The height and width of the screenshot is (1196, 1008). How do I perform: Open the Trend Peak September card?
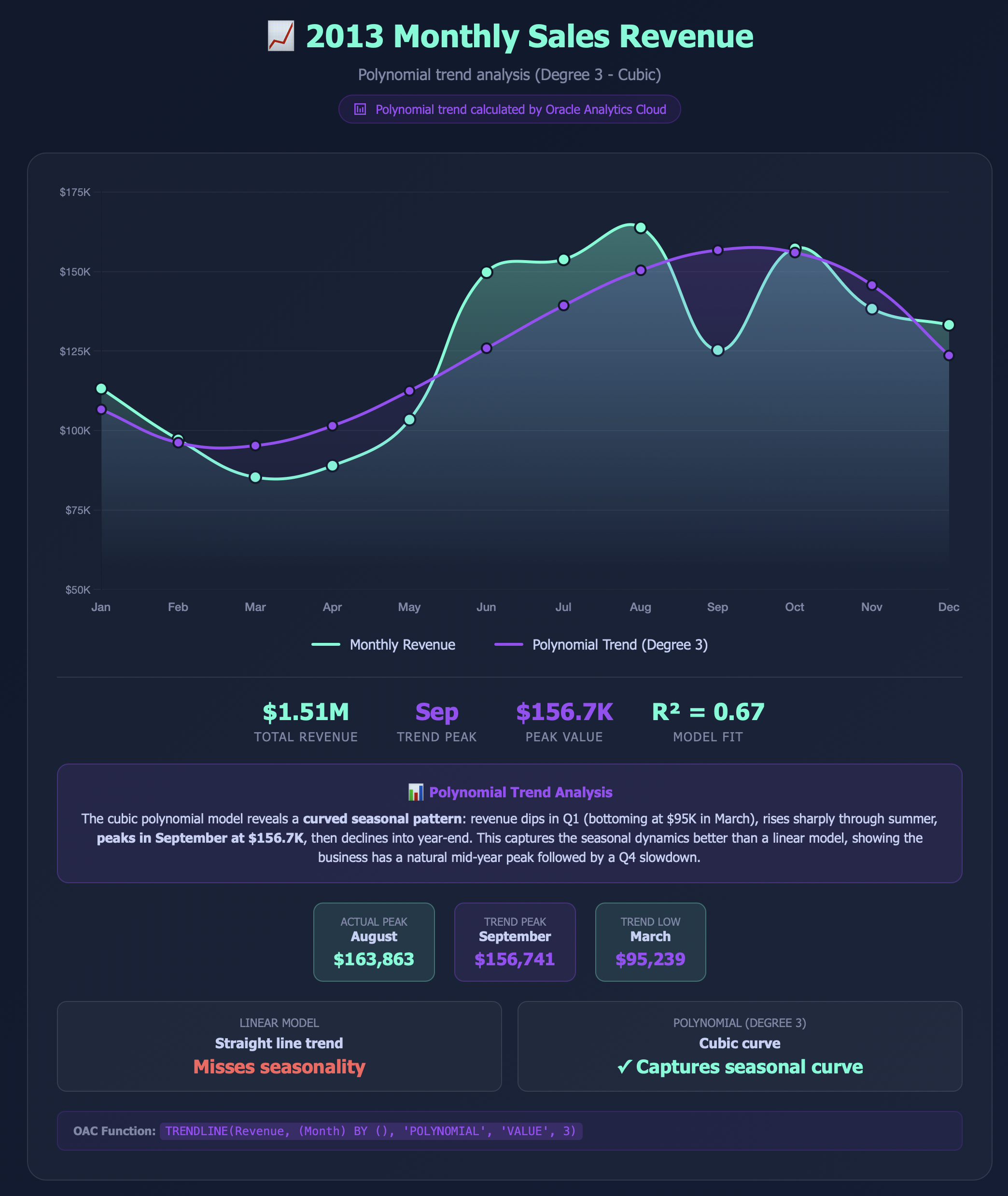[x=514, y=942]
